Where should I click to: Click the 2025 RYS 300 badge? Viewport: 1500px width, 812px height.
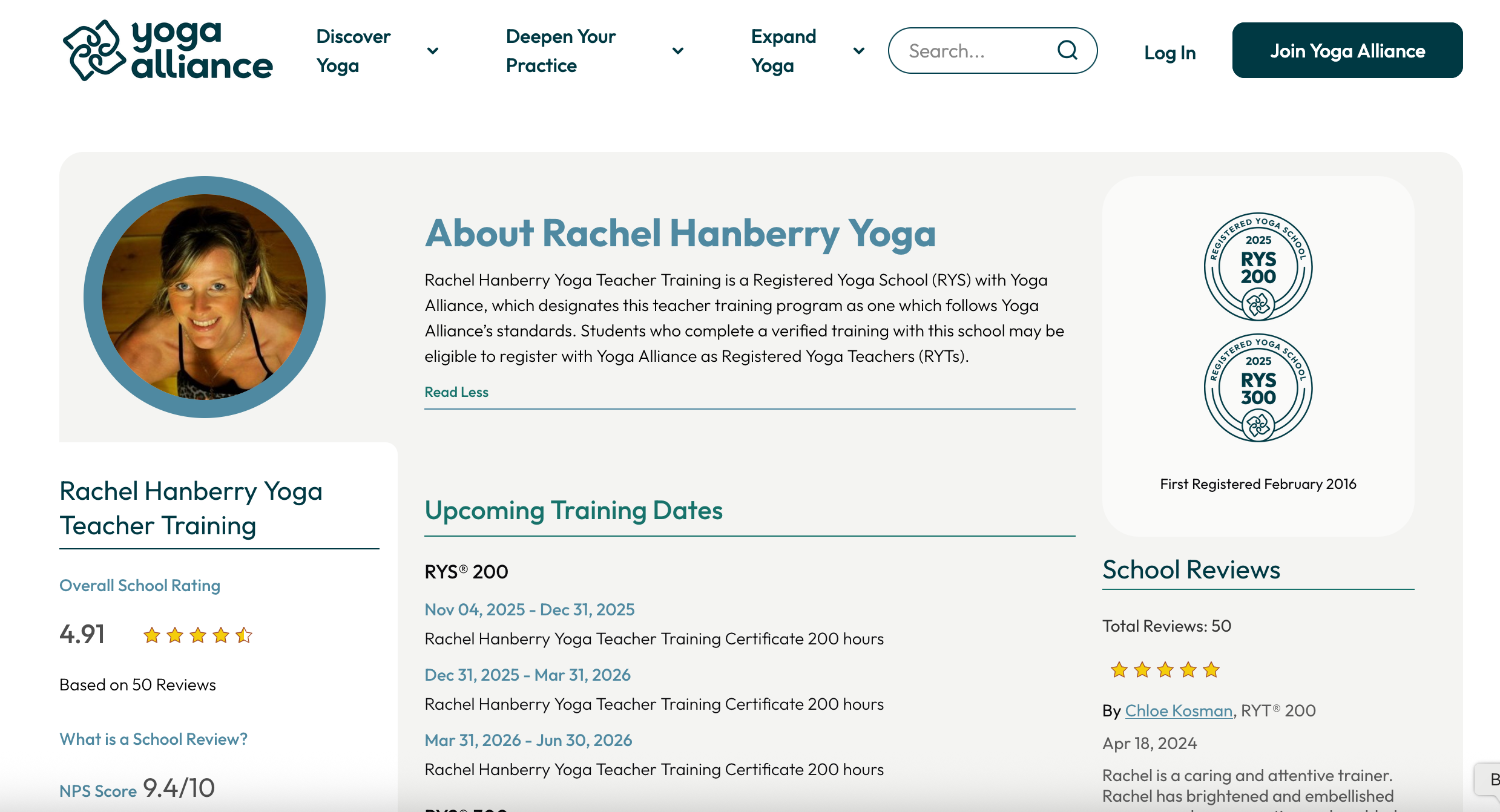click(x=1258, y=388)
